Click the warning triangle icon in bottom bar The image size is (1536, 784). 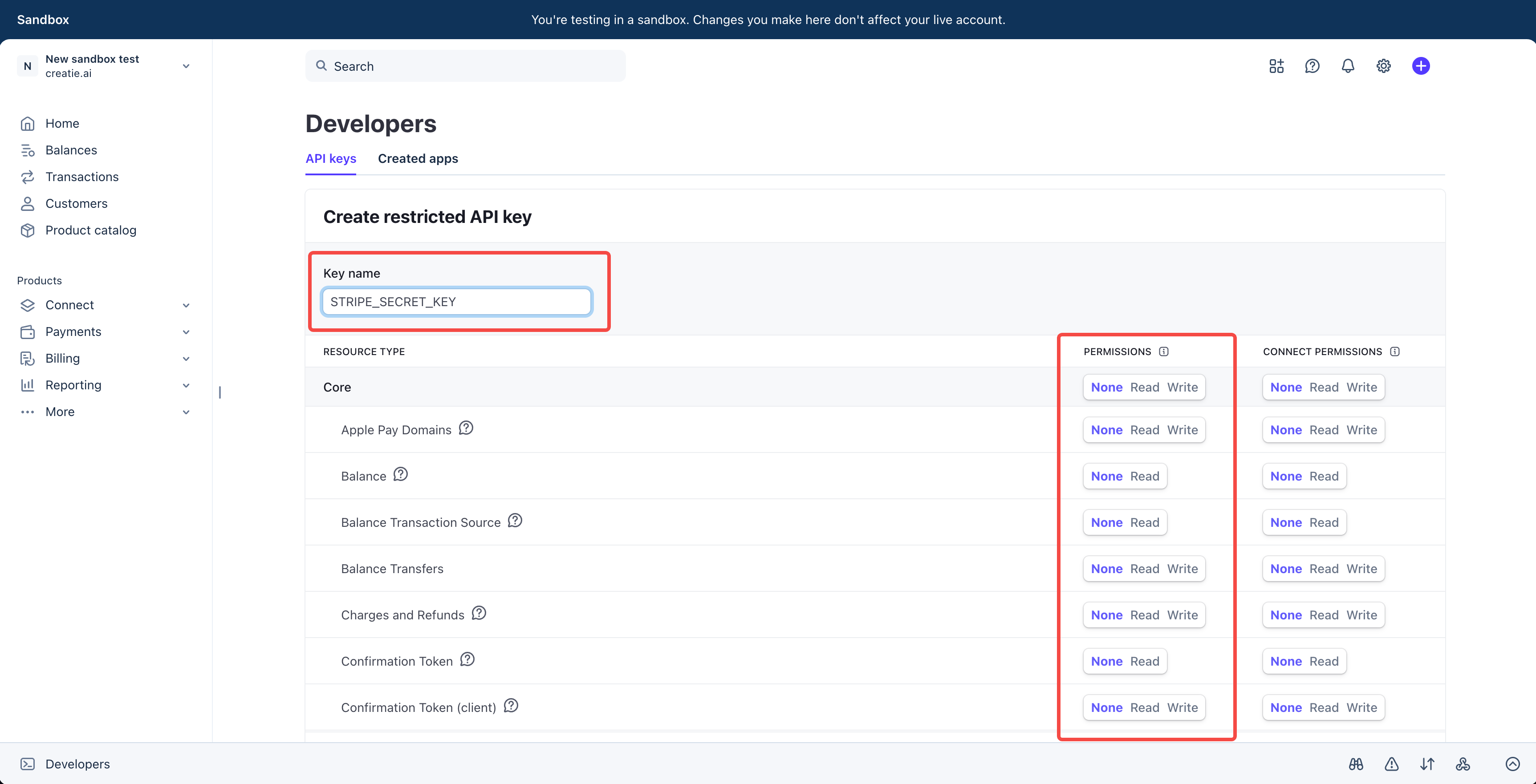1392,764
